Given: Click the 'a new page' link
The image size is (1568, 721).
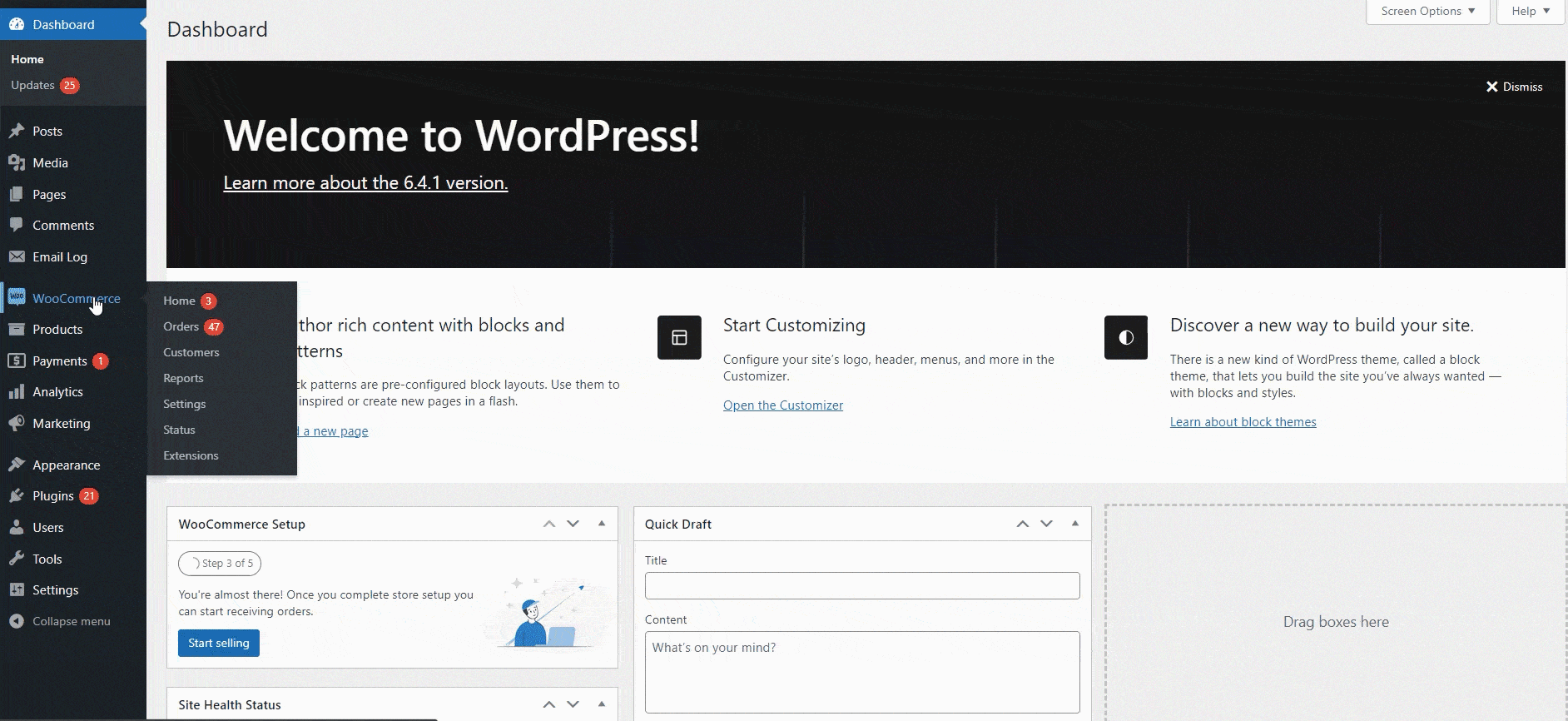Looking at the screenshot, I should click(335, 431).
